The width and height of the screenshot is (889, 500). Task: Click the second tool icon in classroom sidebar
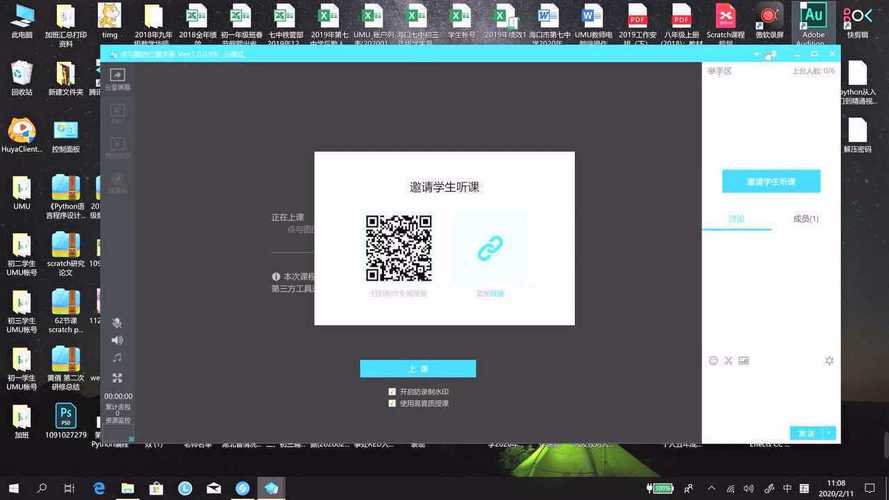pyautogui.click(x=117, y=113)
